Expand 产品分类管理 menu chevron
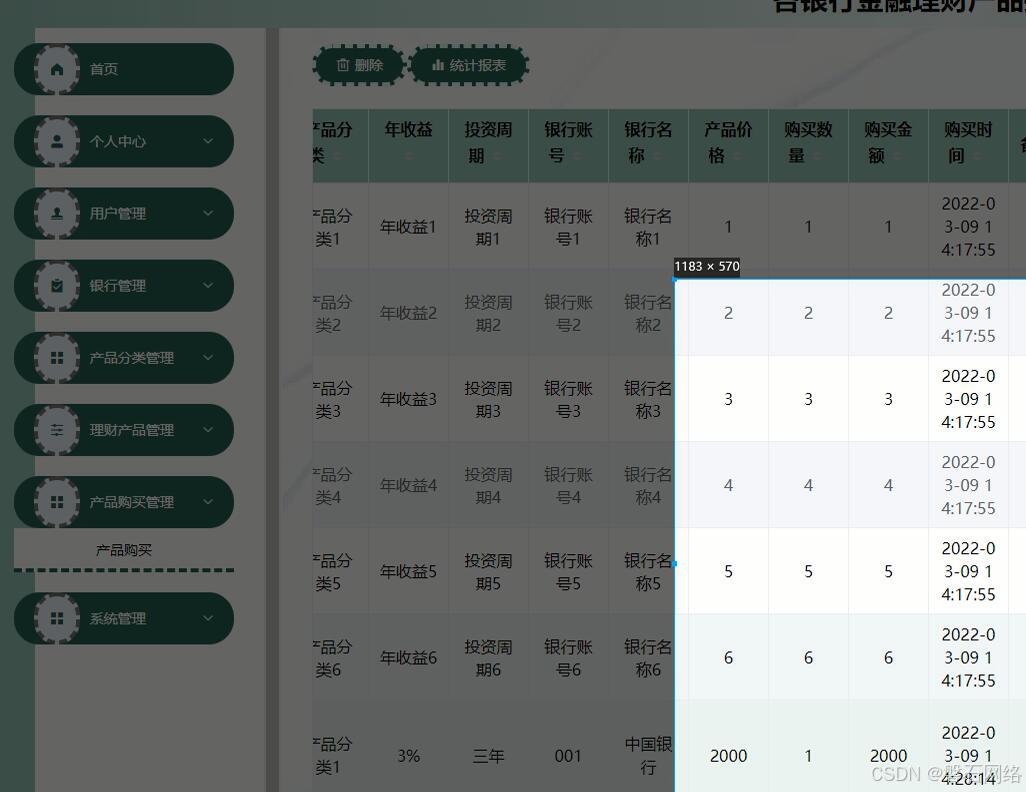Viewport: 1026px width, 792px height. pos(208,357)
